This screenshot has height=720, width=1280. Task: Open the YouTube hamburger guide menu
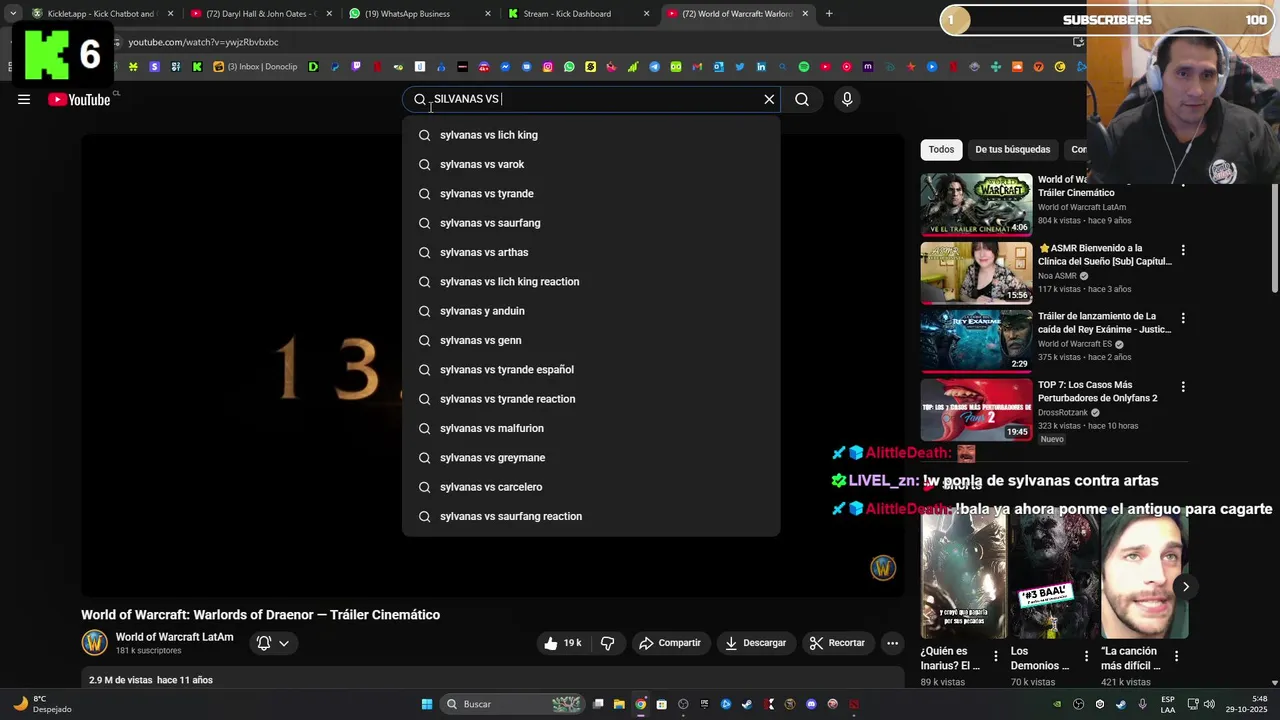24,99
